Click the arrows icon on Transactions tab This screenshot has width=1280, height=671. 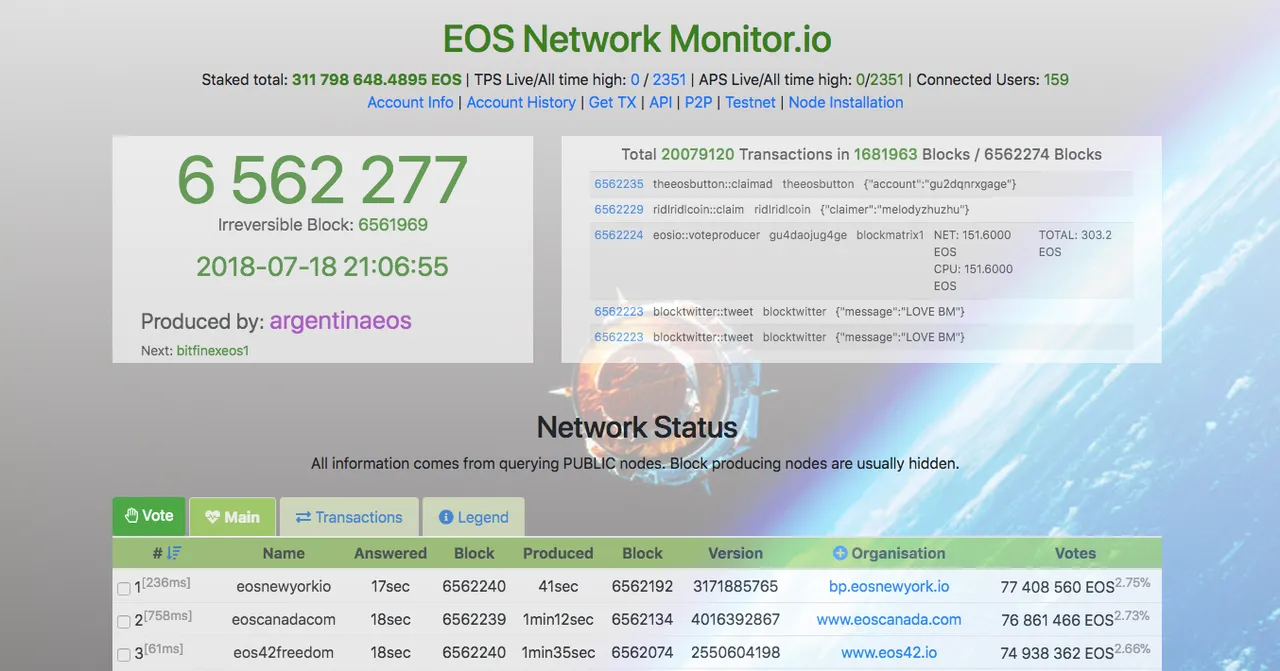pos(303,517)
